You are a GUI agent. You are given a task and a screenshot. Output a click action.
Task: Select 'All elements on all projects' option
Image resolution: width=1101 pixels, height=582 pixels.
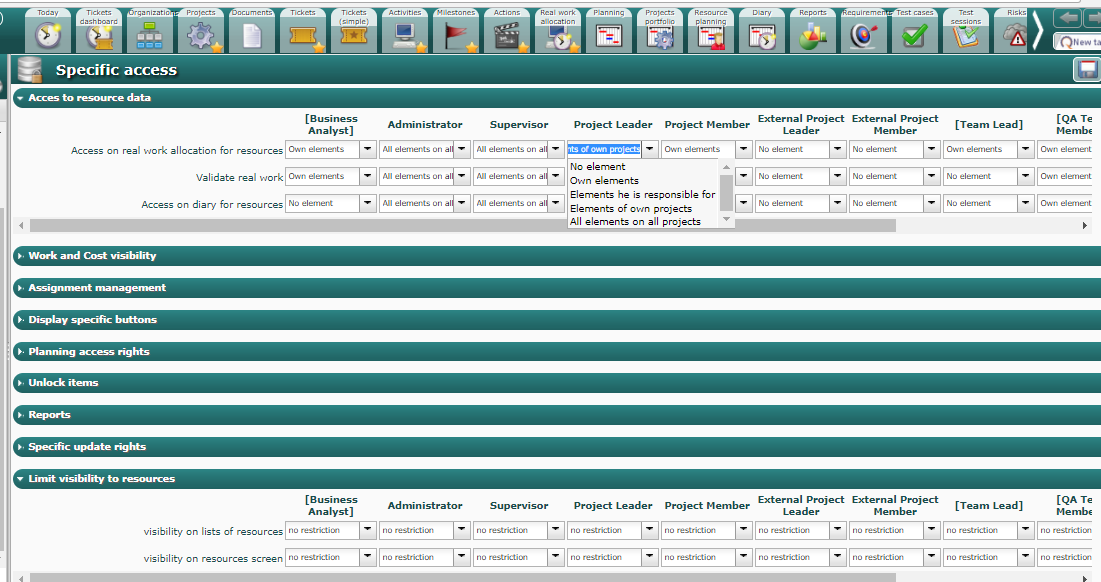pyautogui.click(x=635, y=222)
